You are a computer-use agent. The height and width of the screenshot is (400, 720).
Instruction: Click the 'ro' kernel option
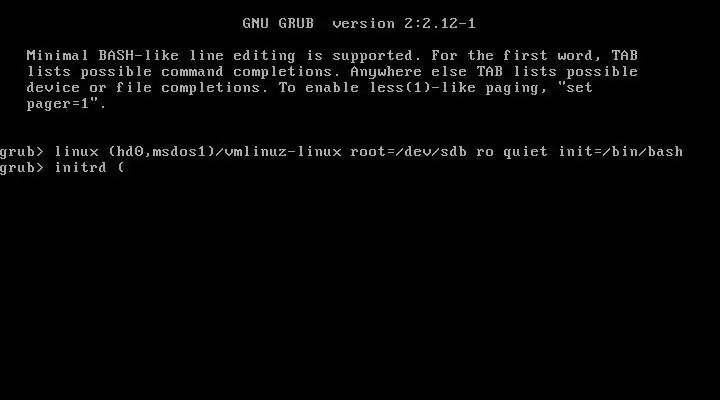(x=485, y=152)
